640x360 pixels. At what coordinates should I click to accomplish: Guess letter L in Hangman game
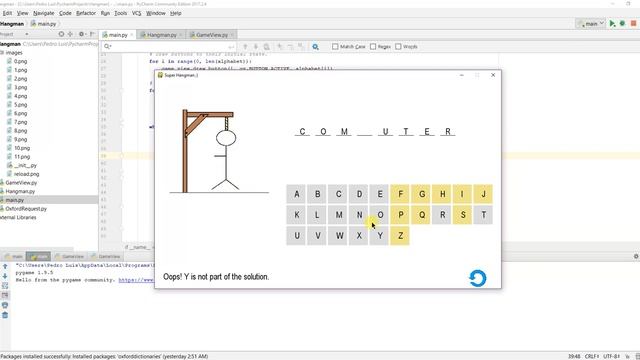pyautogui.click(x=318, y=215)
